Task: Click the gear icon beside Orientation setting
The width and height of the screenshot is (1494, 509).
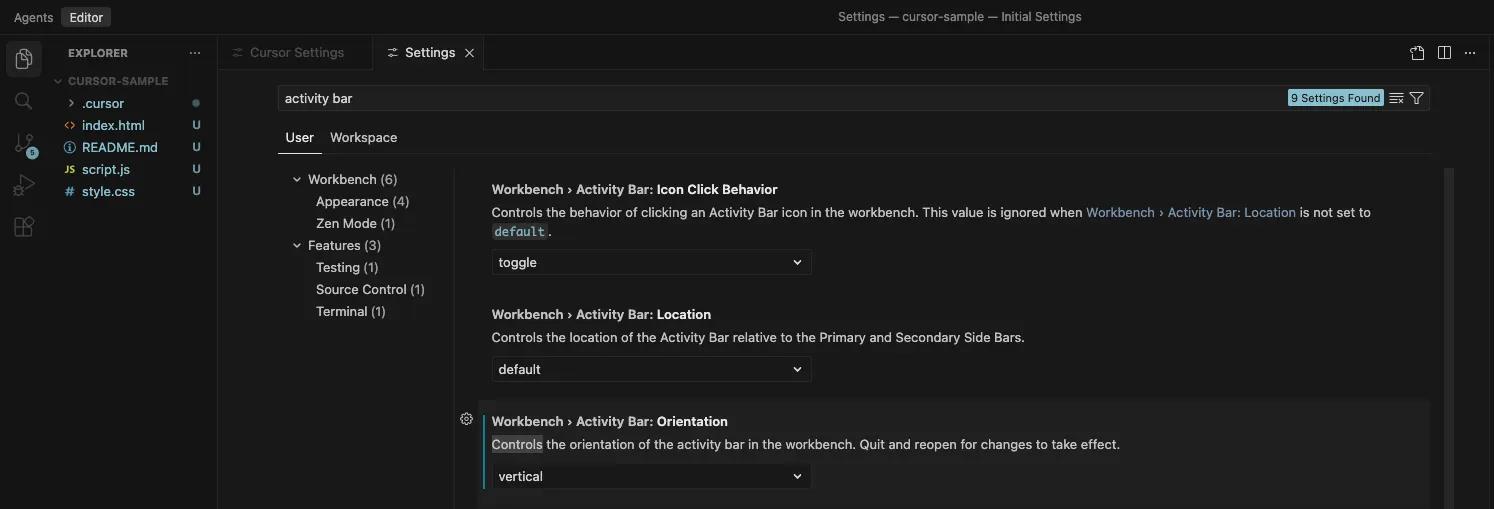Action: pyautogui.click(x=466, y=419)
